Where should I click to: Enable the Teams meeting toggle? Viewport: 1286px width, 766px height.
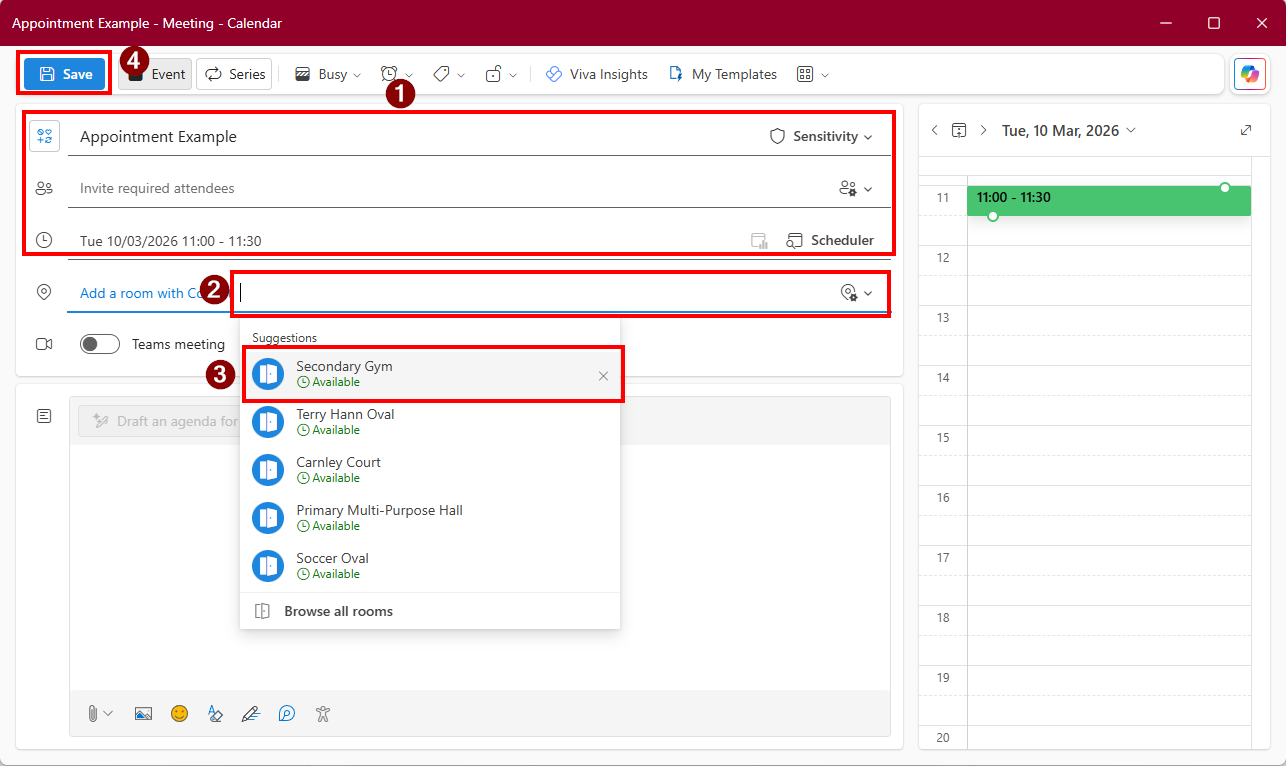[x=100, y=344]
